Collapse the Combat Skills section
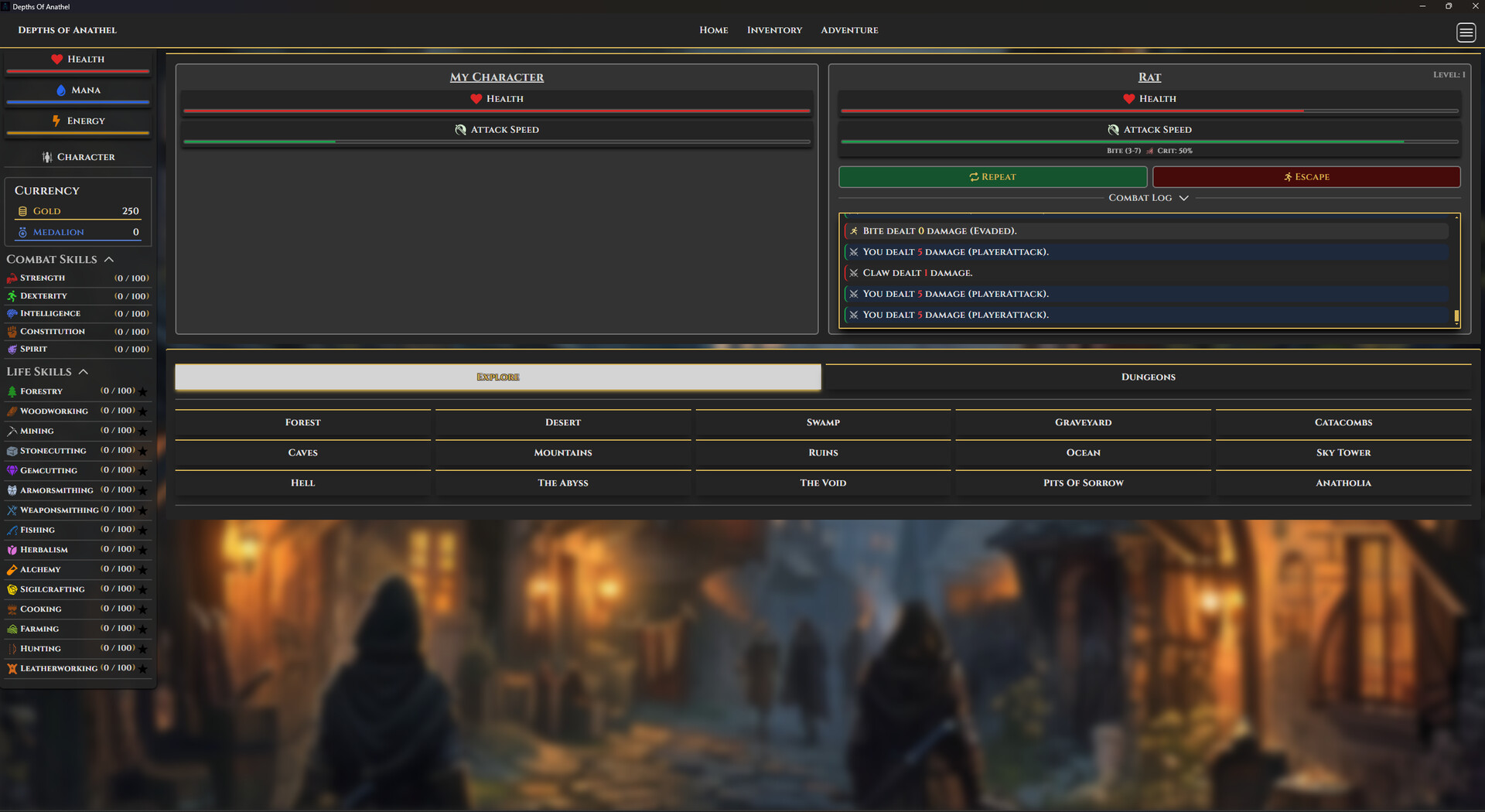Screen dimensions: 1485x812 [109, 258]
